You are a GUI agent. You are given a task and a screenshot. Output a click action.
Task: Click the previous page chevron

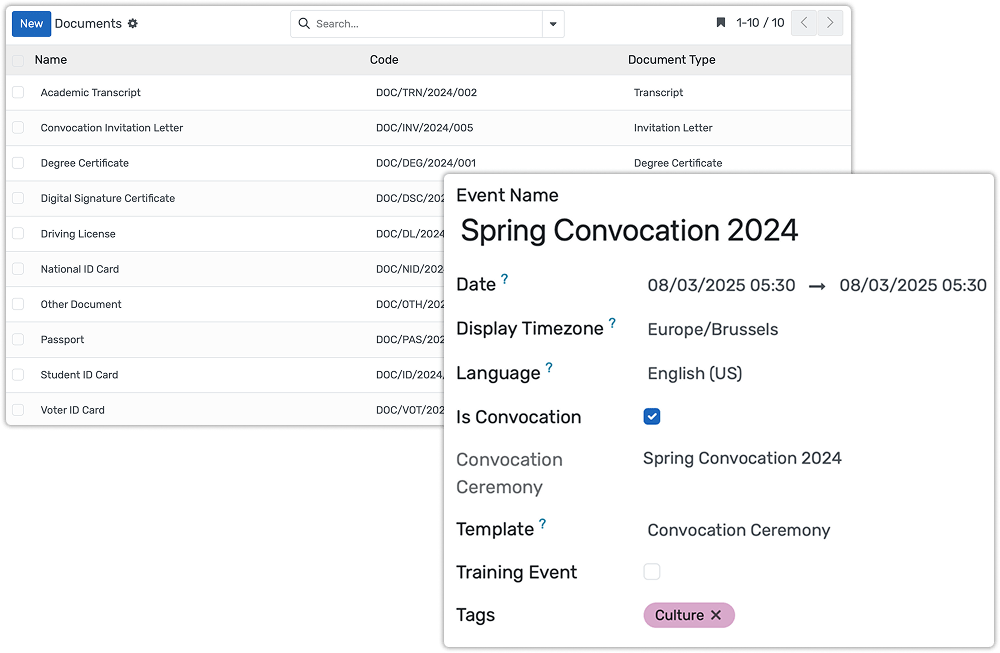[x=803, y=22]
